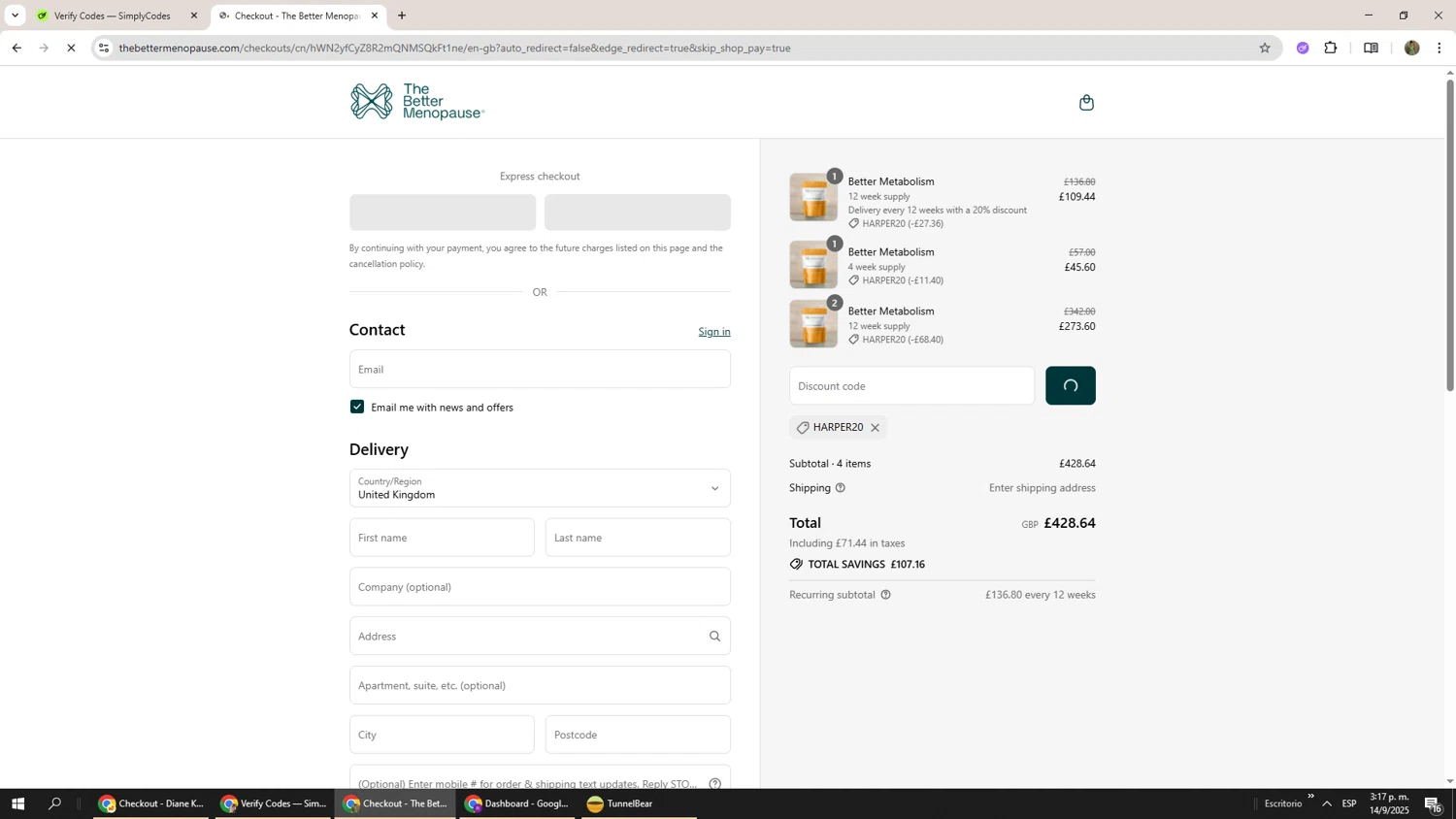Click the first express checkout button
The height and width of the screenshot is (819, 1456).
[x=443, y=213]
